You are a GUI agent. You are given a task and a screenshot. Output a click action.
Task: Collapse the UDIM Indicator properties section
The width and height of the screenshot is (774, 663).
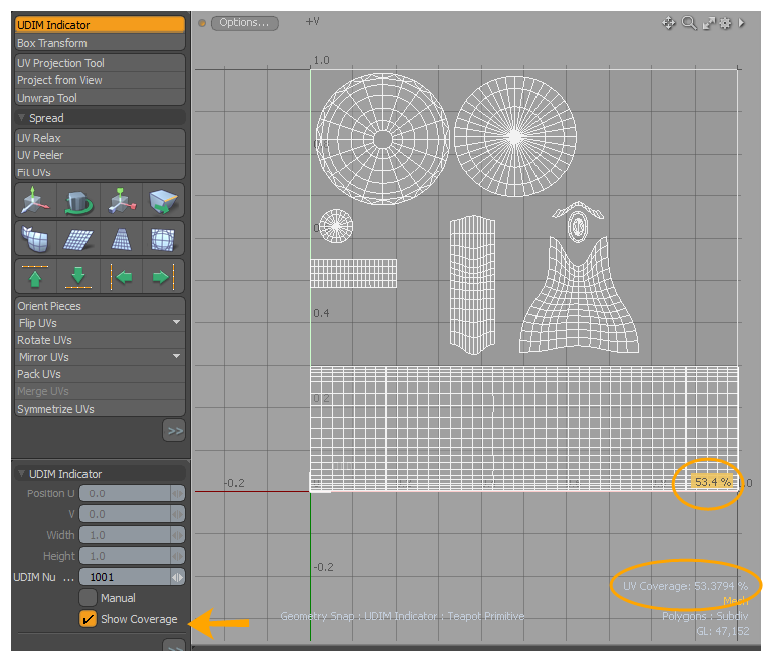pyautogui.click(x=22, y=474)
